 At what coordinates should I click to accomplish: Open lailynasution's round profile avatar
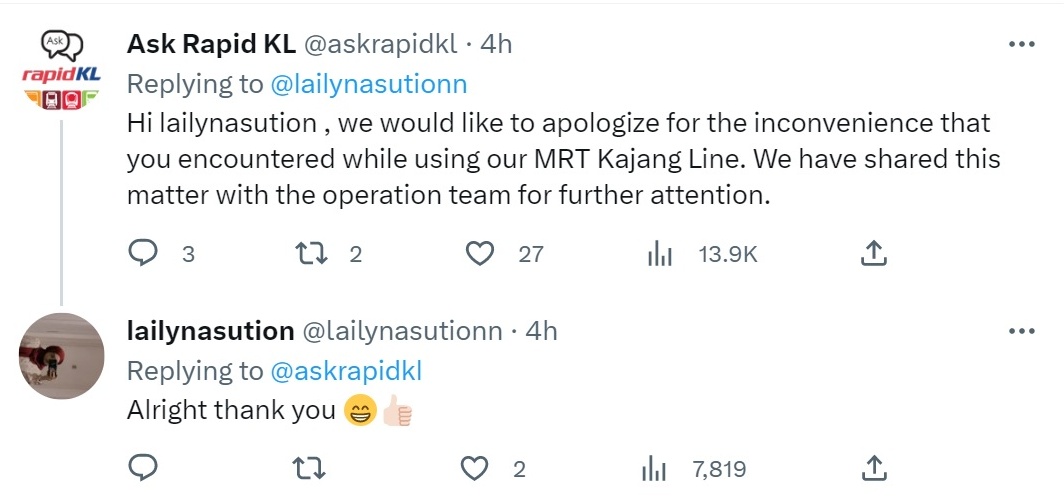pyautogui.click(x=62, y=355)
